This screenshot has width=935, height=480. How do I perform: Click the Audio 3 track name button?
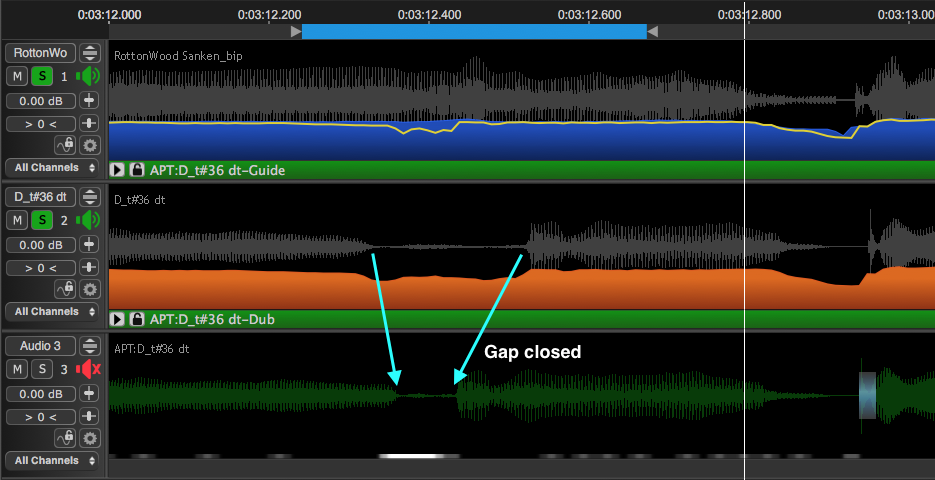point(40,346)
